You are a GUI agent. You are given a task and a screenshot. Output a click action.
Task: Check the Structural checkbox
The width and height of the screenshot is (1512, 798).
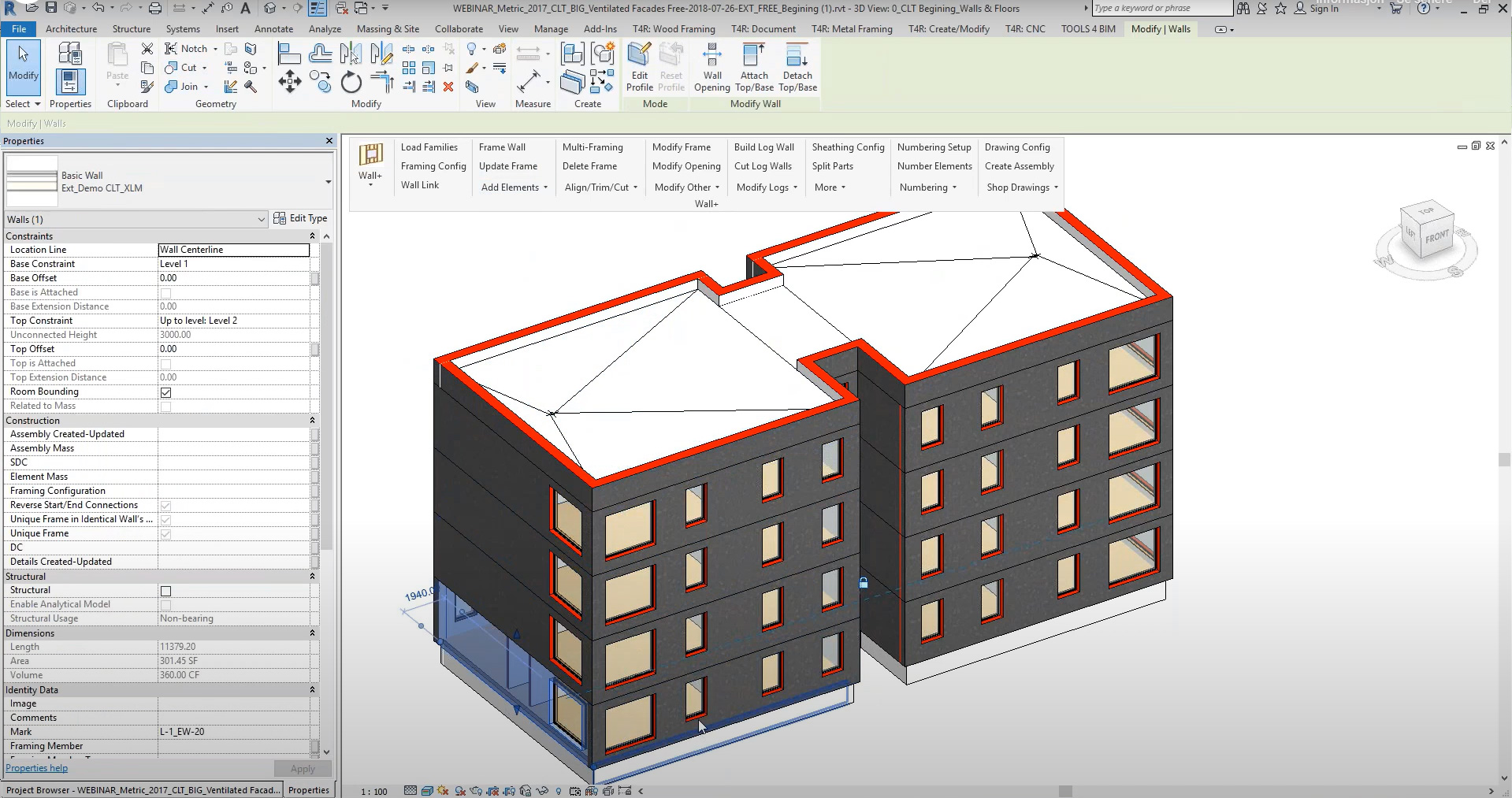(x=166, y=590)
